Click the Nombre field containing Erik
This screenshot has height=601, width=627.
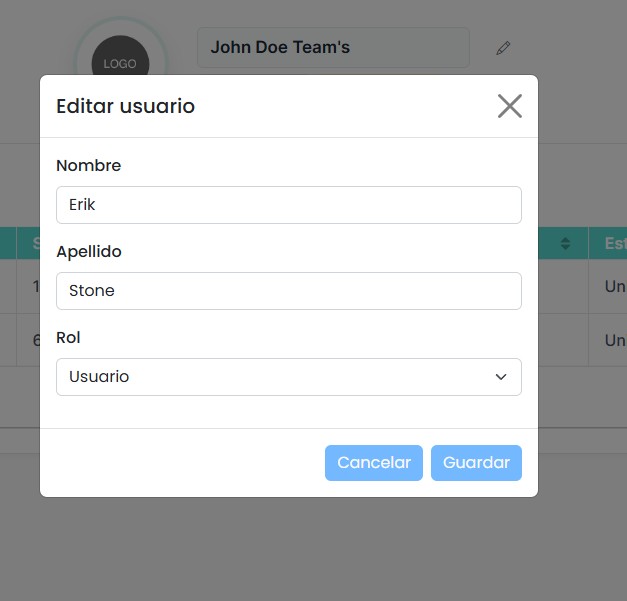coord(288,205)
